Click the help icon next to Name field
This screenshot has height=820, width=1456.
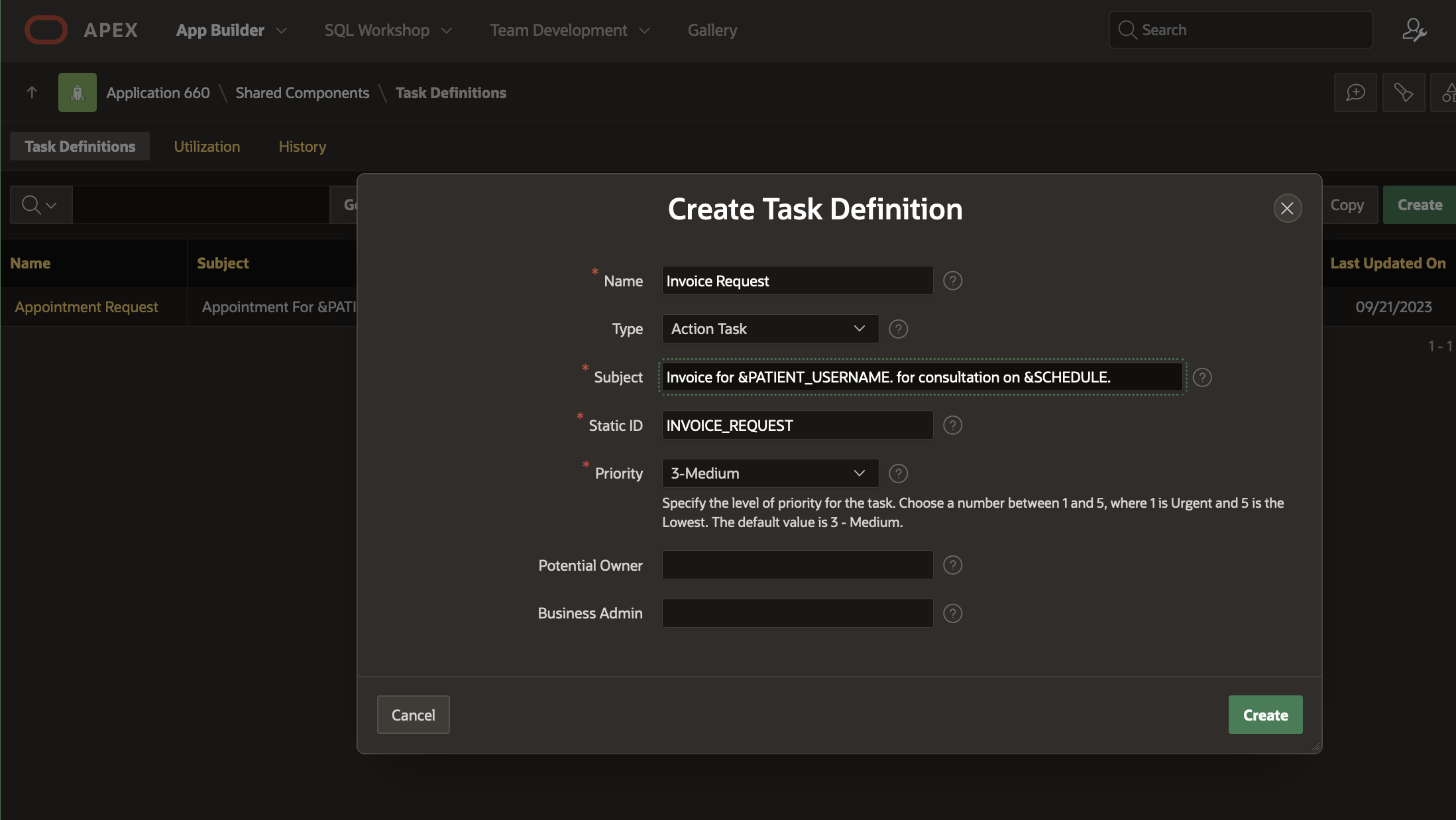coord(952,281)
